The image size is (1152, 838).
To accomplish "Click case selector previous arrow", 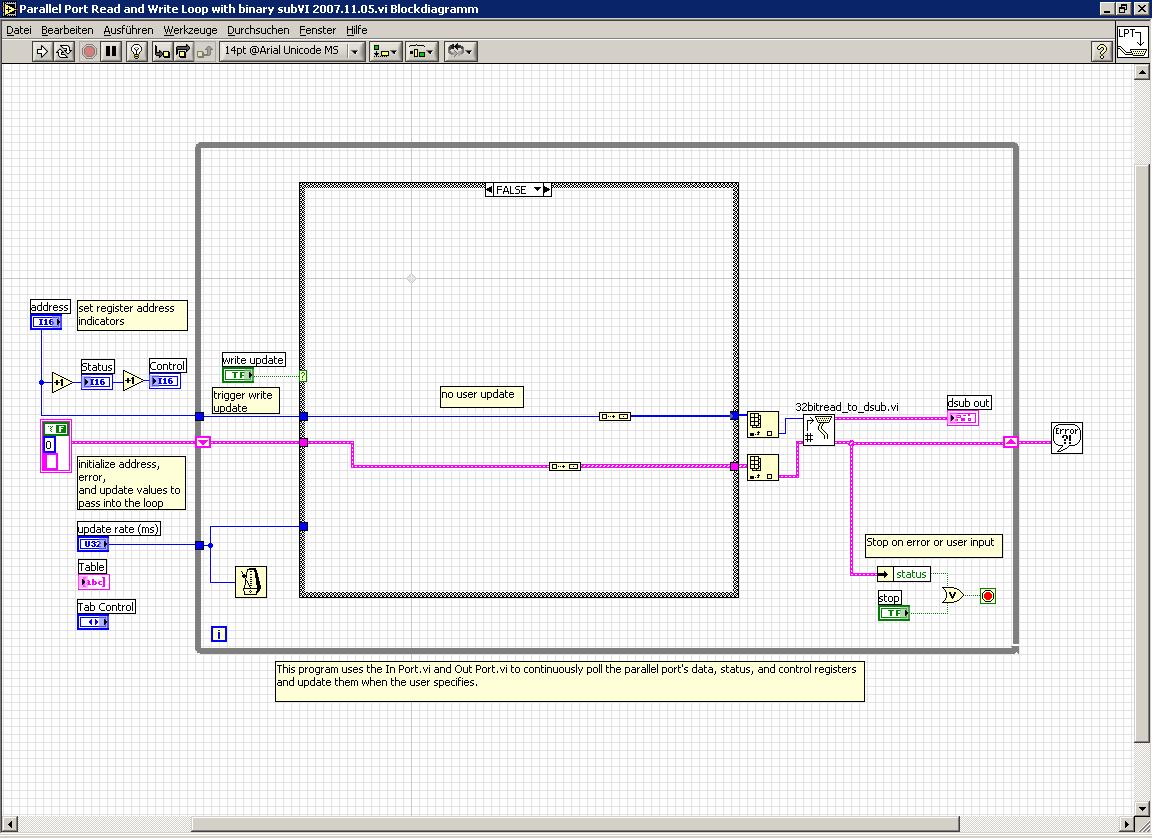I will pyautogui.click(x=489, y=189).
